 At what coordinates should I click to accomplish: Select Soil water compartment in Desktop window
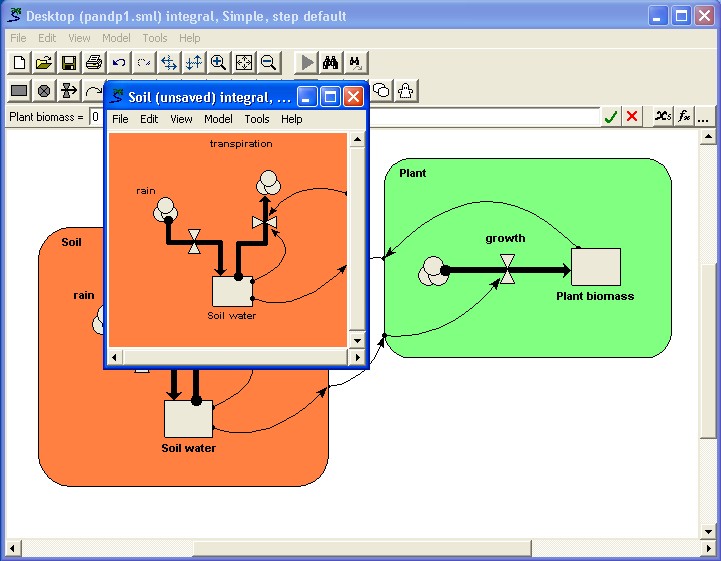pos(189,418)
